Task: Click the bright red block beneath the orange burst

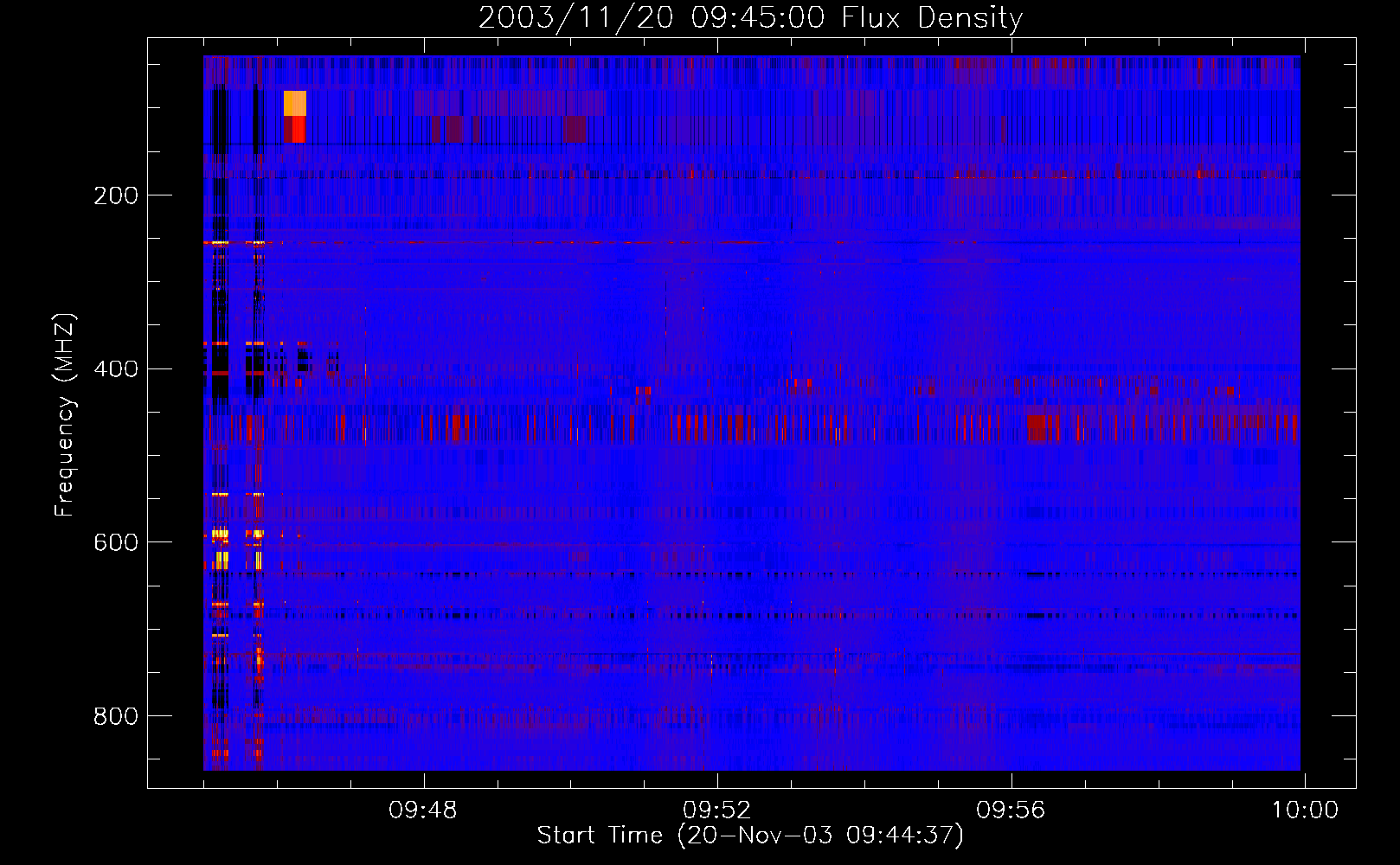Action: click(299, 130)
